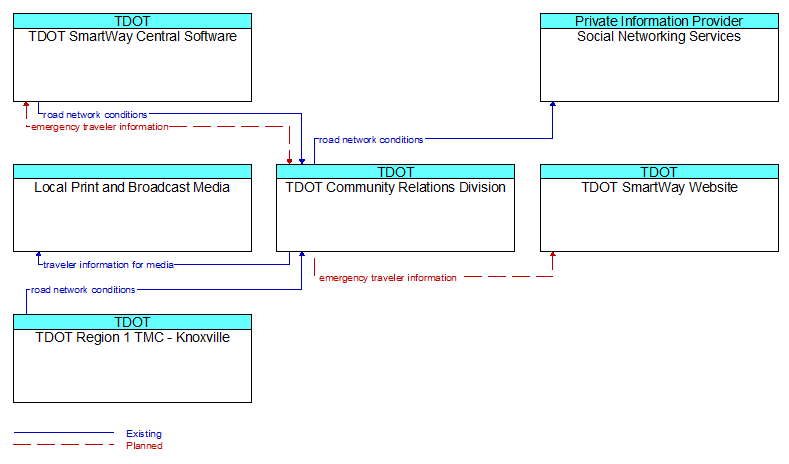
Task: Click the Existing legend label
Action: point(144,433)
